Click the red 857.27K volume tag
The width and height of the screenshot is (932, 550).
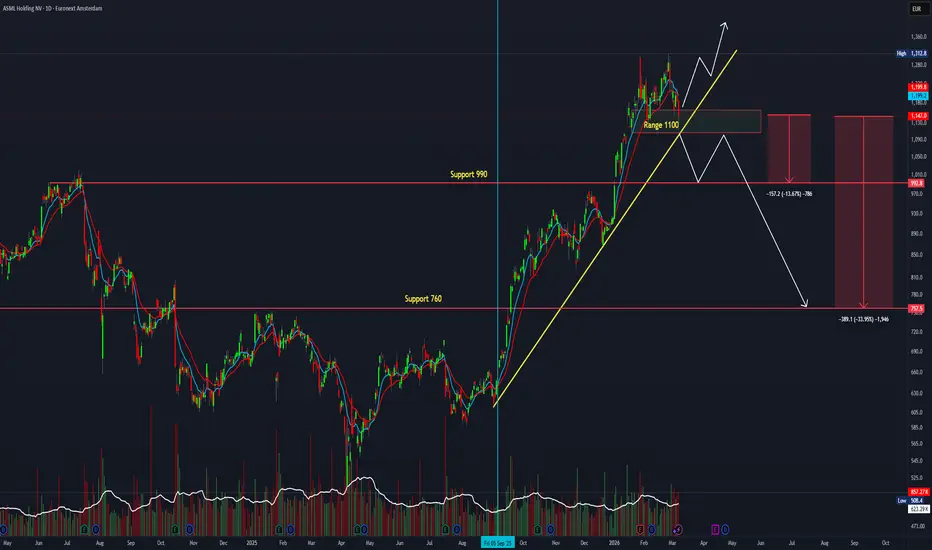918,492
